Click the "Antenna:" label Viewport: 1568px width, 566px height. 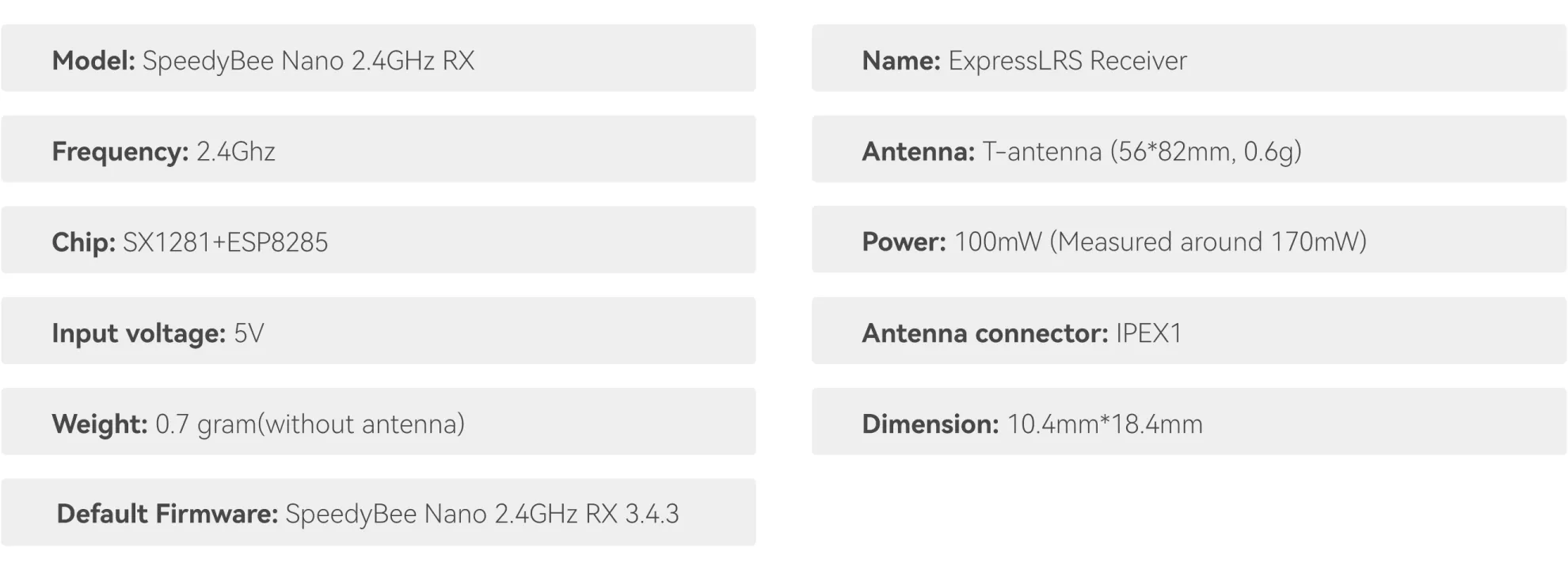click(918, 151)
